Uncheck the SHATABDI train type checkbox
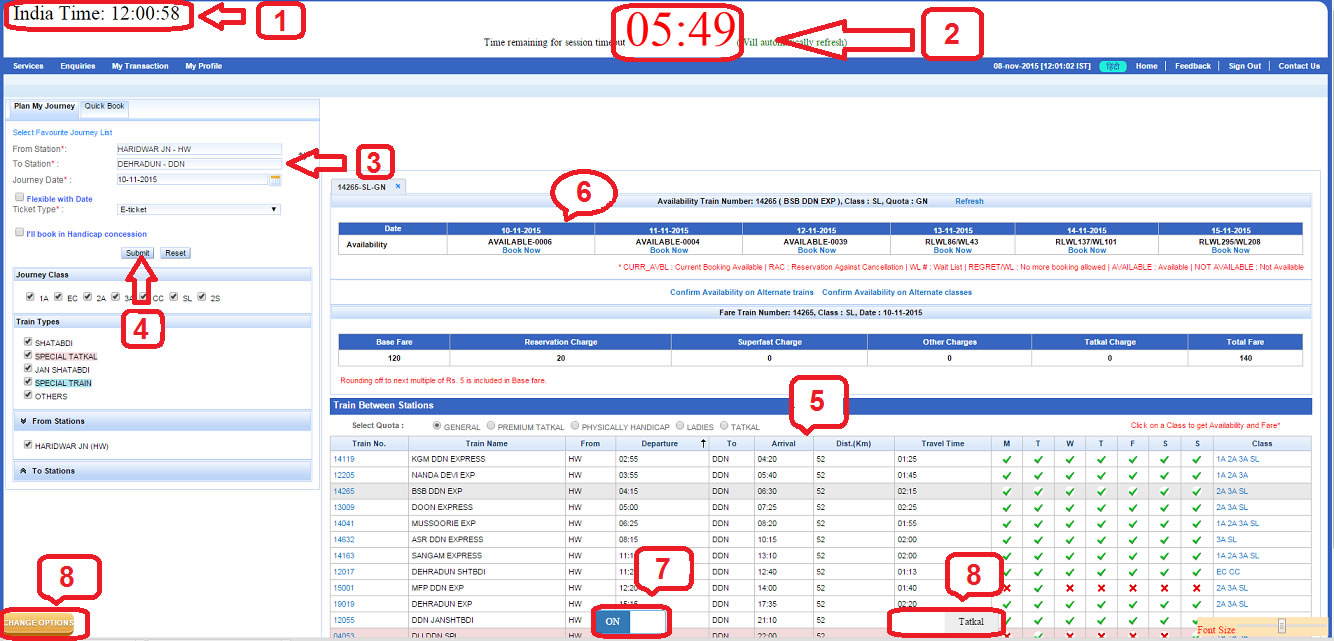This screenshot has width=1334, height=641. point(28,342)
